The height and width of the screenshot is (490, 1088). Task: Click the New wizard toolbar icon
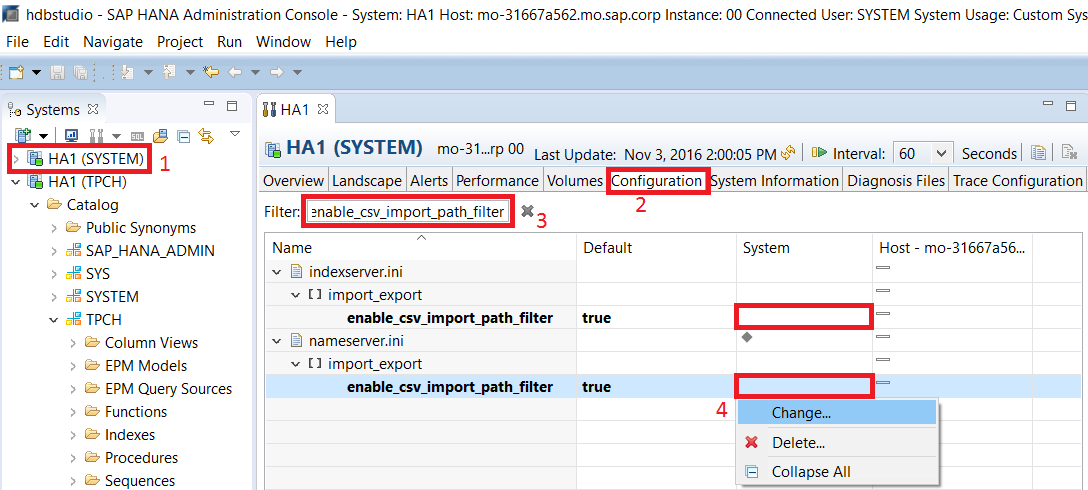click(17, 71)
